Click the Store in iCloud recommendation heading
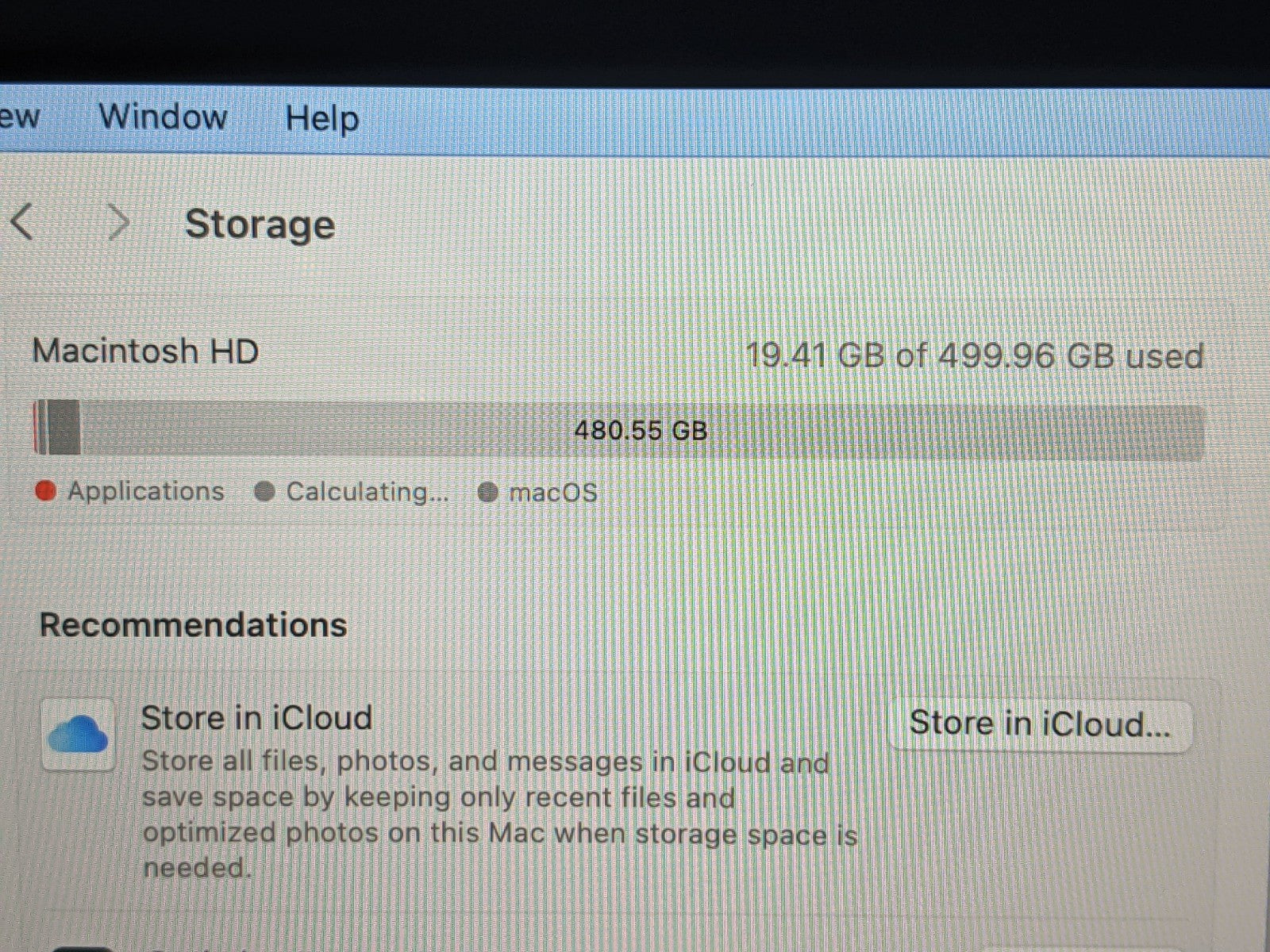The height and width of the screenshot is (952, 1270). 256,718
